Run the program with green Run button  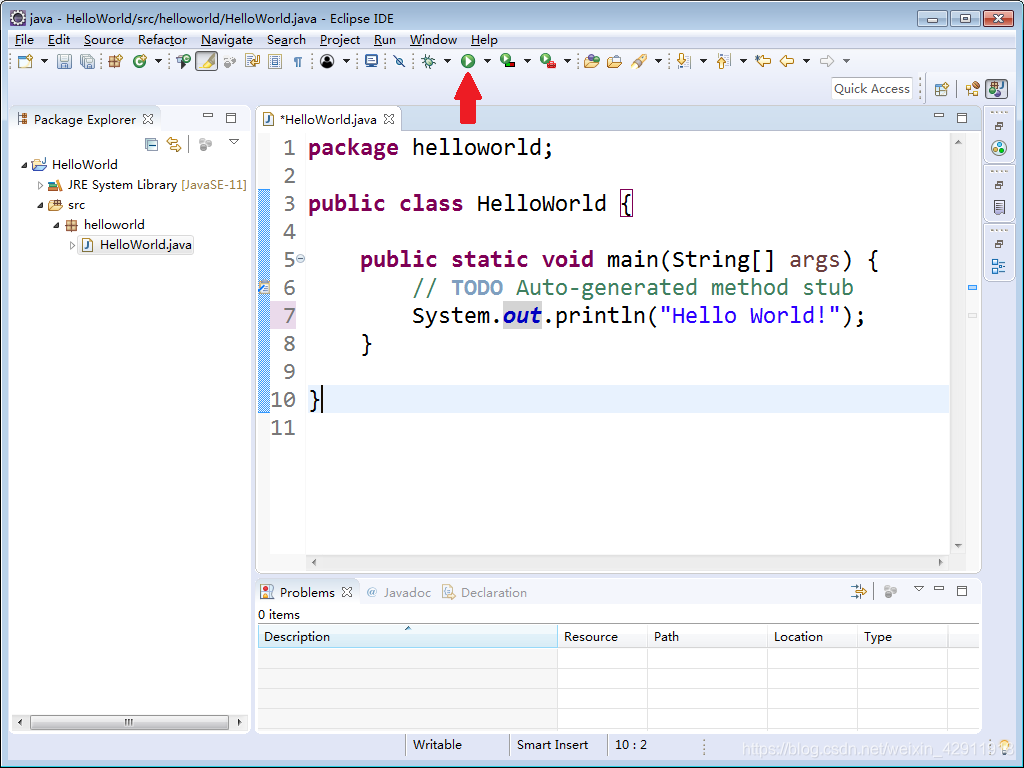468,61
